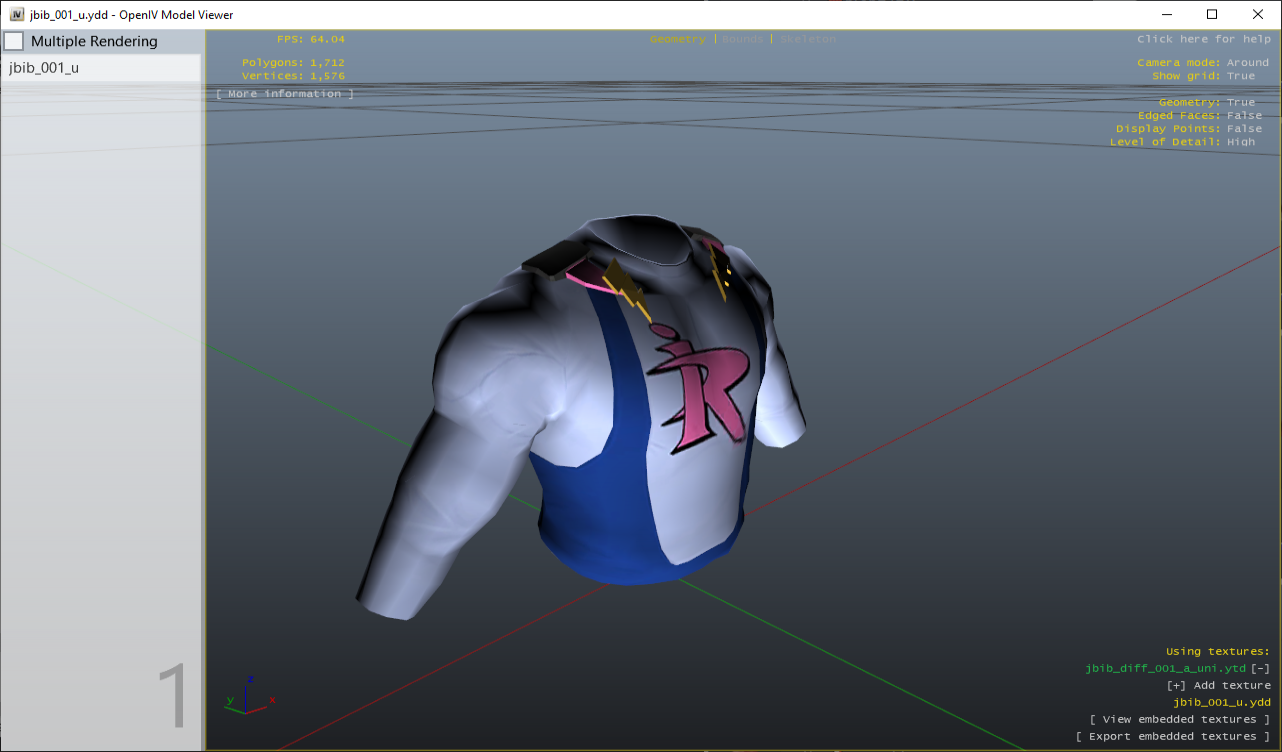Remove jbib_diff_001_a_uni.ytd texture with [-]

pos(1261,668)
